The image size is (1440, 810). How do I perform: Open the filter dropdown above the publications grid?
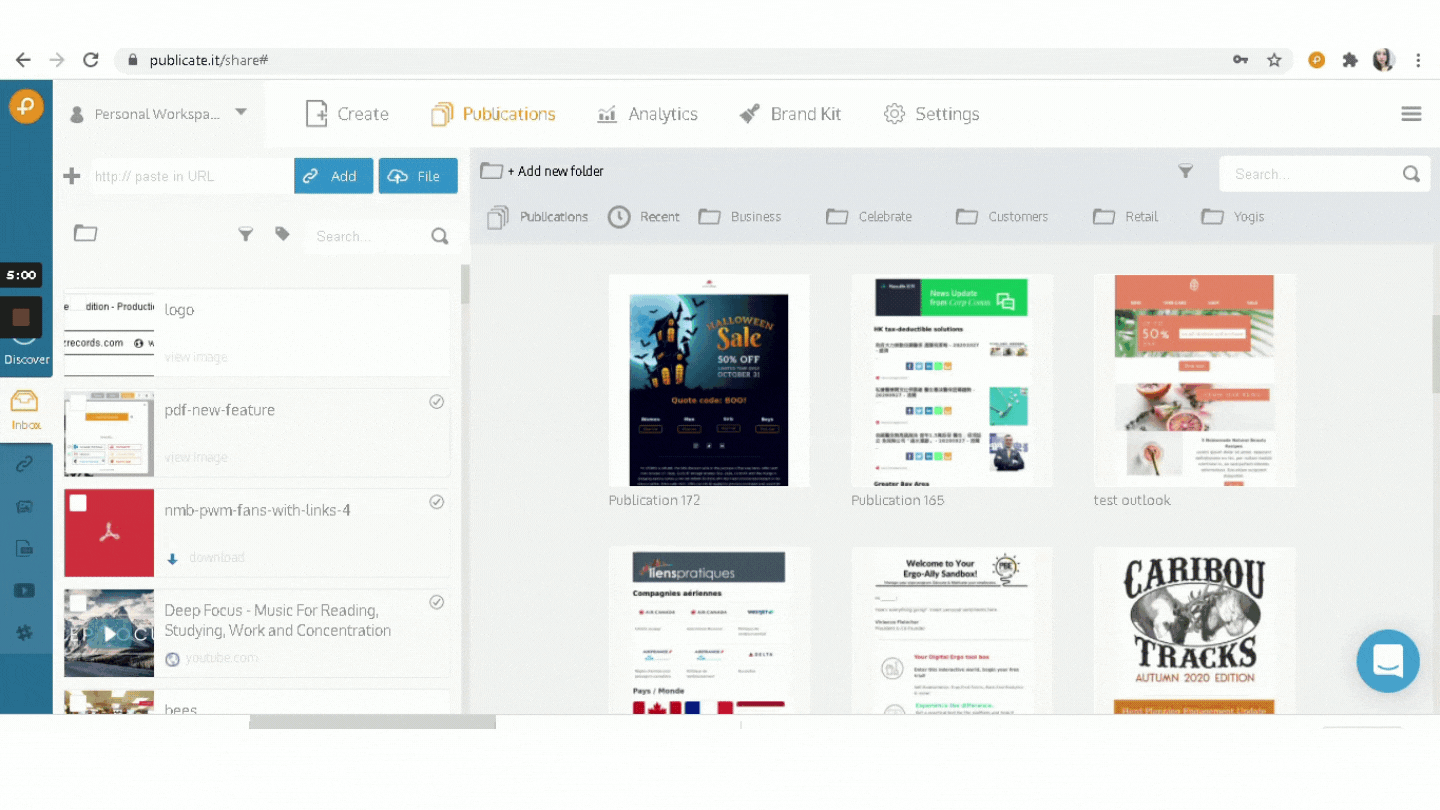(x=1186, y=171)
